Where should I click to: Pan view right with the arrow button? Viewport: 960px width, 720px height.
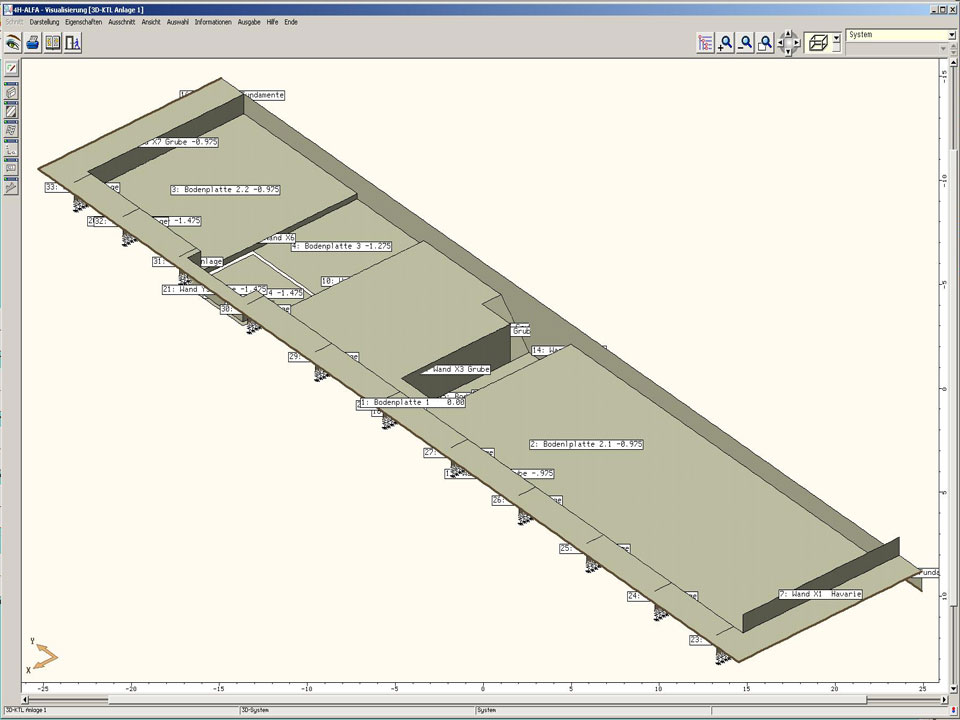798,43
